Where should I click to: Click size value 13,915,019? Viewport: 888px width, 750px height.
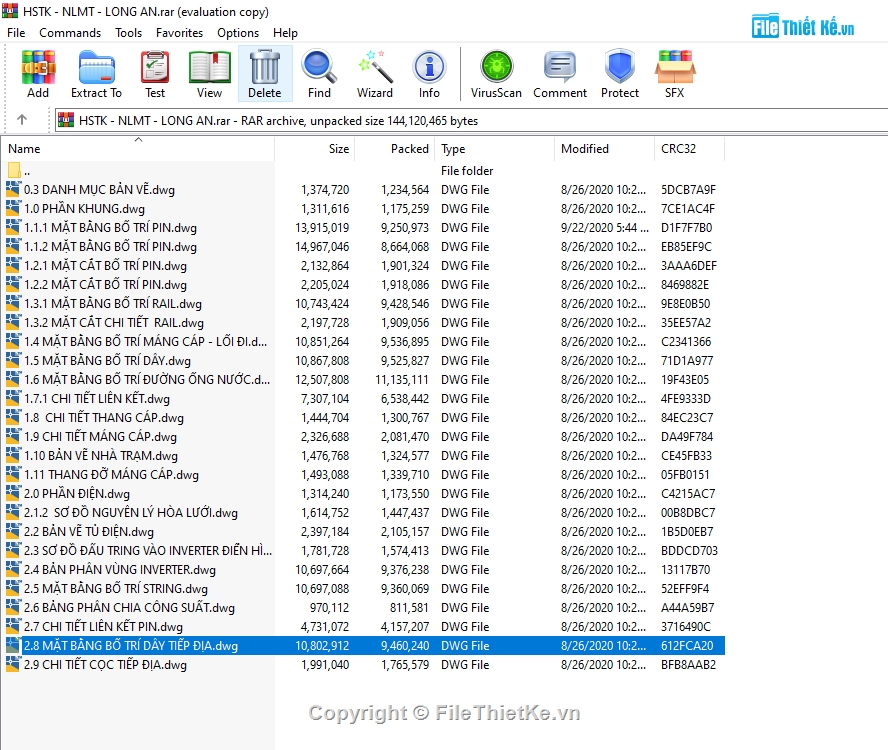(x=322, y=227)
